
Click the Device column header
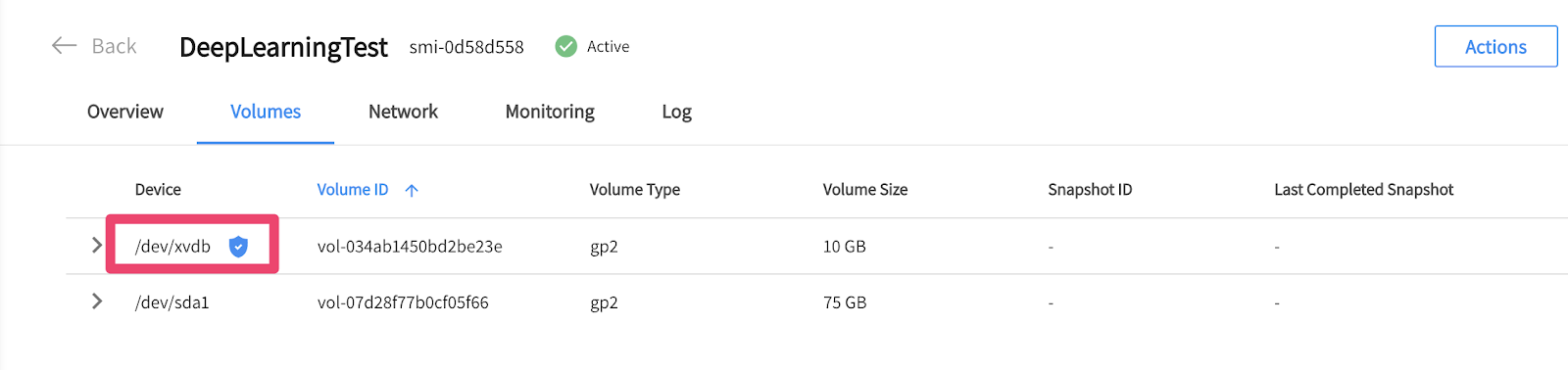[158, 190]
